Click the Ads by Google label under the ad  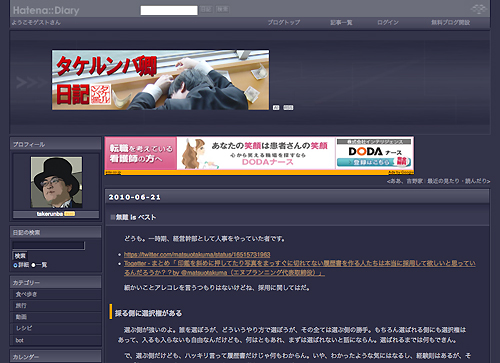pos(401,172)
